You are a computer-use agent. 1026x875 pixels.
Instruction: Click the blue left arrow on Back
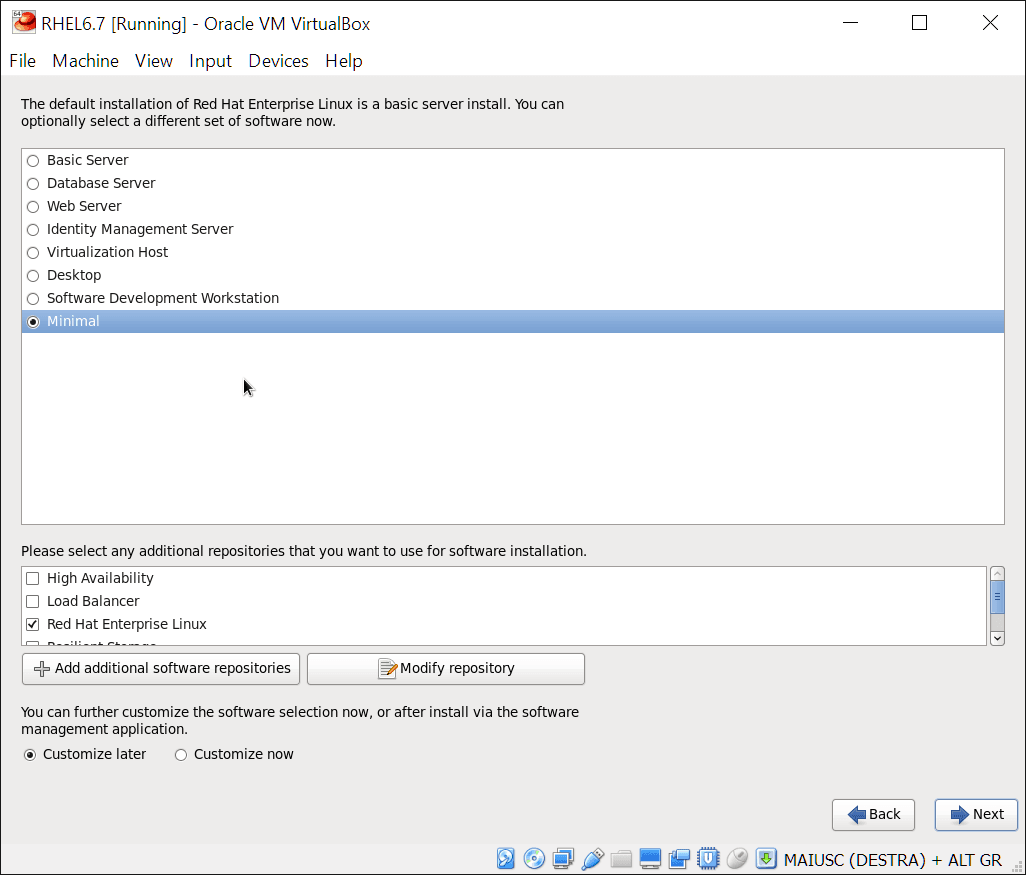click(x=857, y=815)
